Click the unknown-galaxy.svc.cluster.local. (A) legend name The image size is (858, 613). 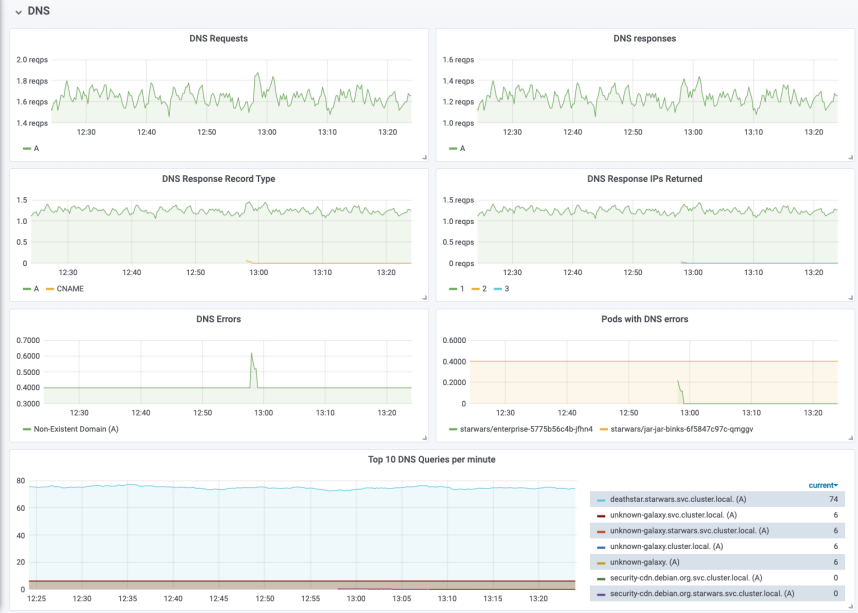coord(674,515)
